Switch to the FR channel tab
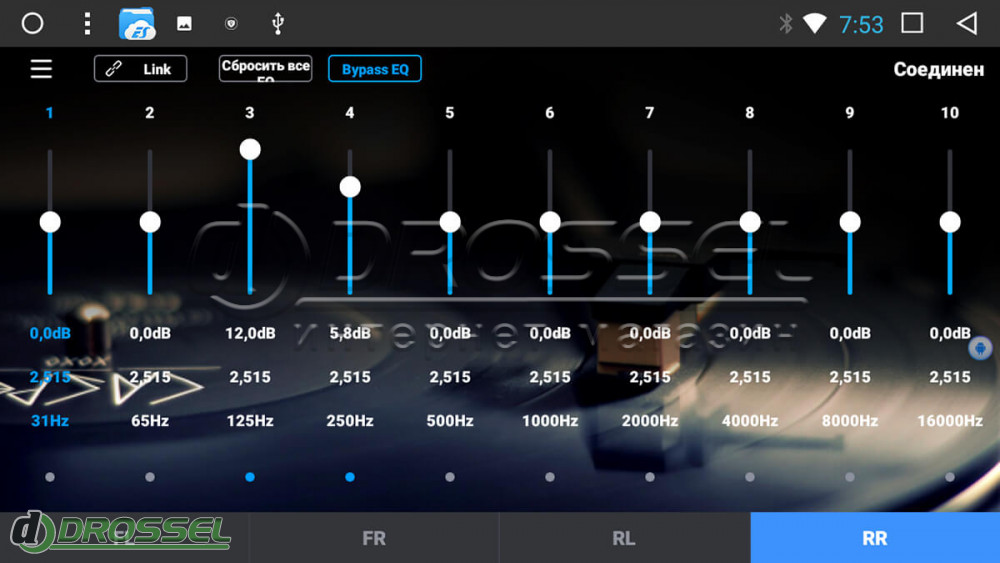This screenshot has width=1000, height=563. click(374, 539)
